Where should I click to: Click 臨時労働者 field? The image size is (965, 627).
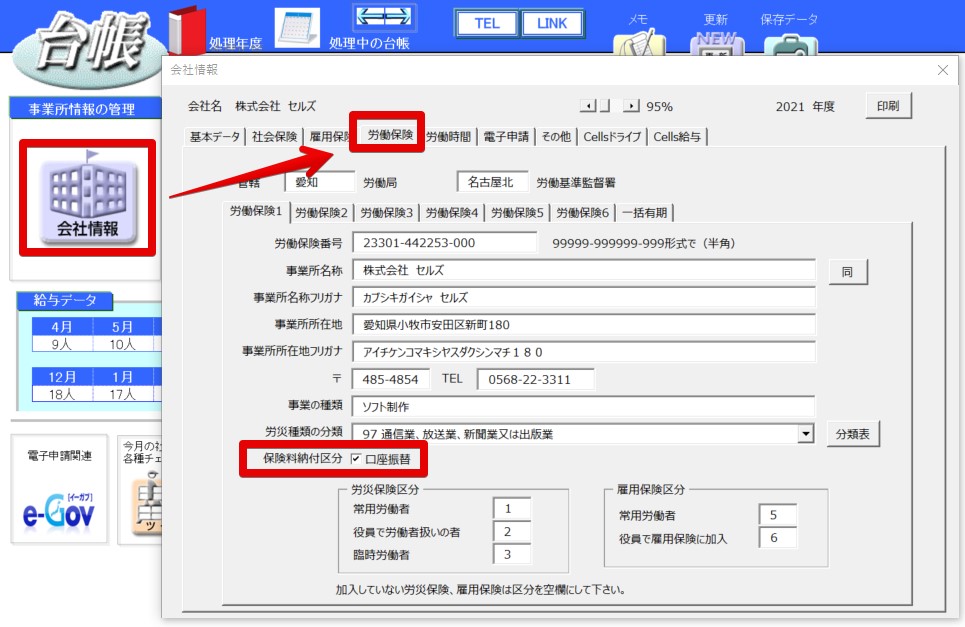tap(512, 554)
